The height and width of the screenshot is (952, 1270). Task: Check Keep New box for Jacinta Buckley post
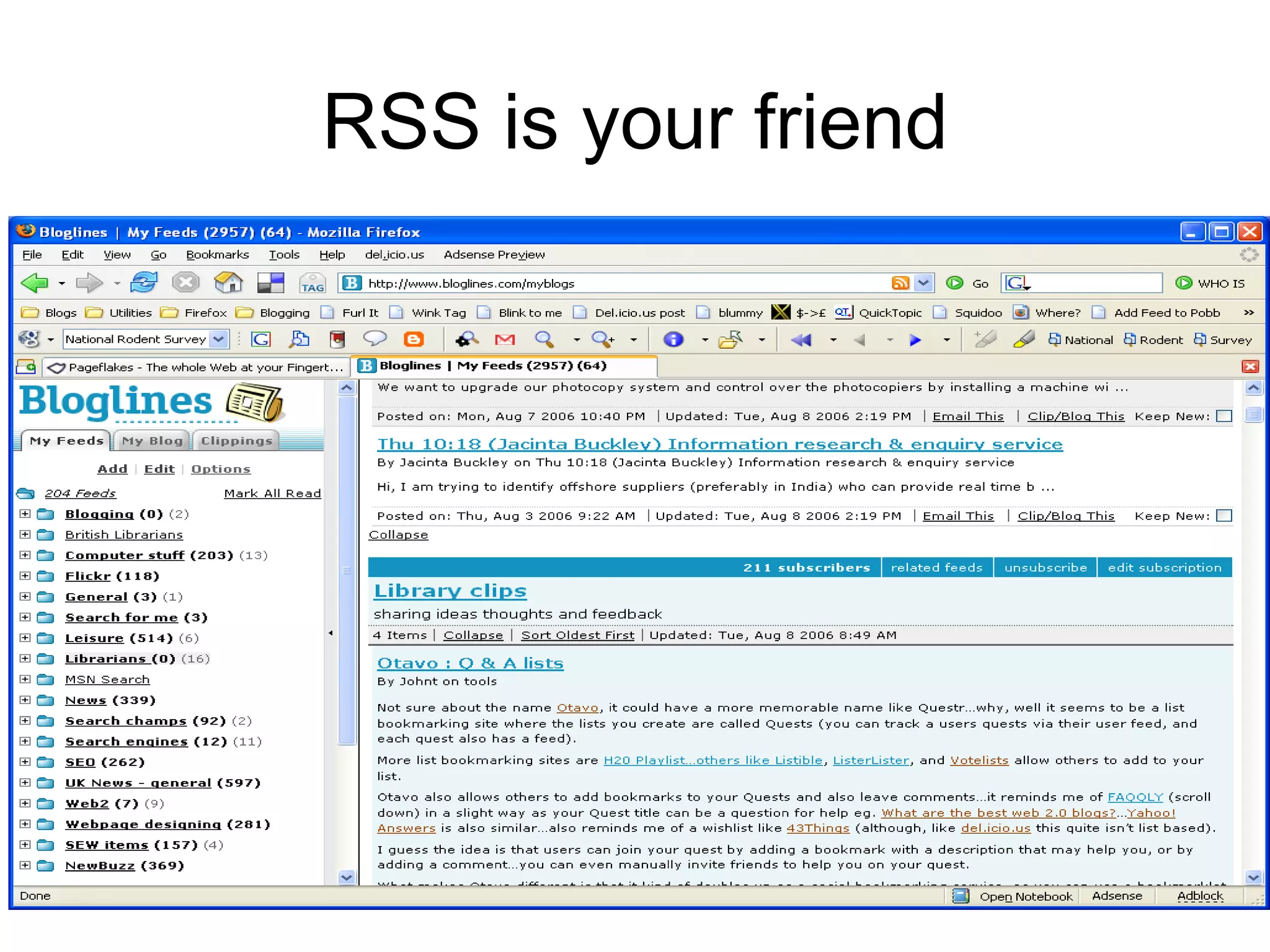1223,516
